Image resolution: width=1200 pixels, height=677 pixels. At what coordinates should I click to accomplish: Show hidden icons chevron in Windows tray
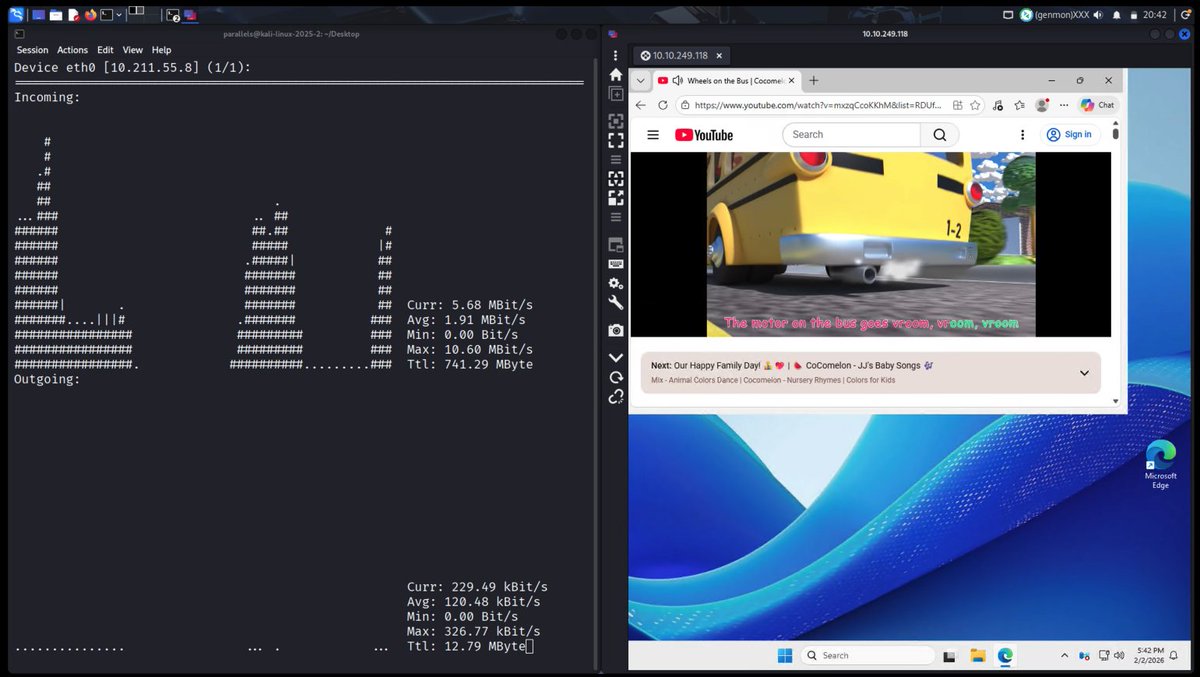point(1064,655)
